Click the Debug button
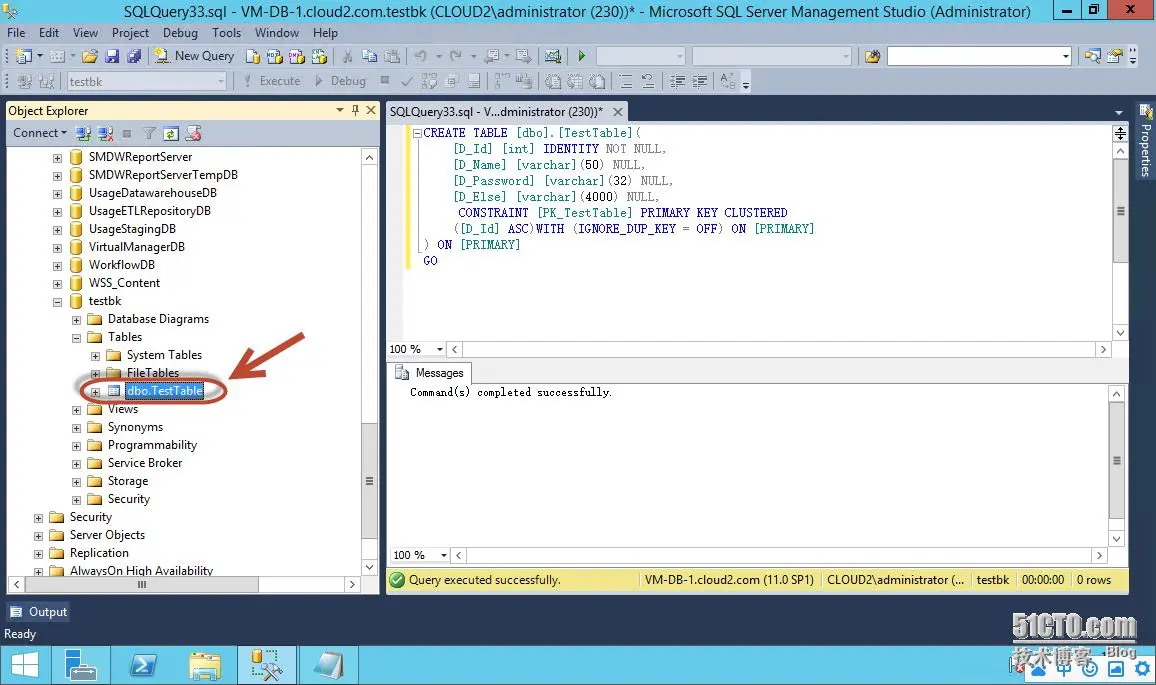Viewport: 1156px width, 685px height. [341, 81]
